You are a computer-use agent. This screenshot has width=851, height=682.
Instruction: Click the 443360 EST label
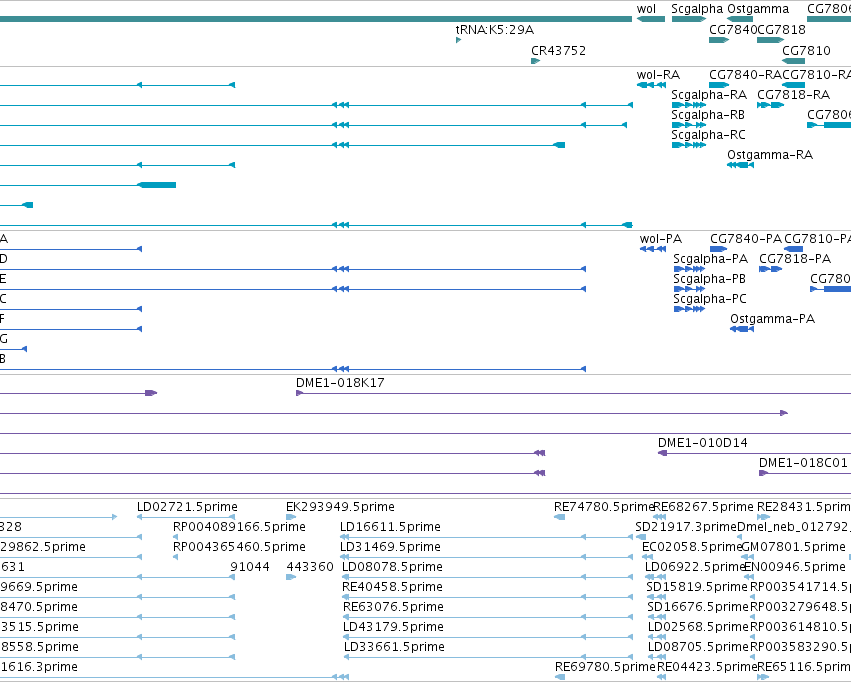309,567
